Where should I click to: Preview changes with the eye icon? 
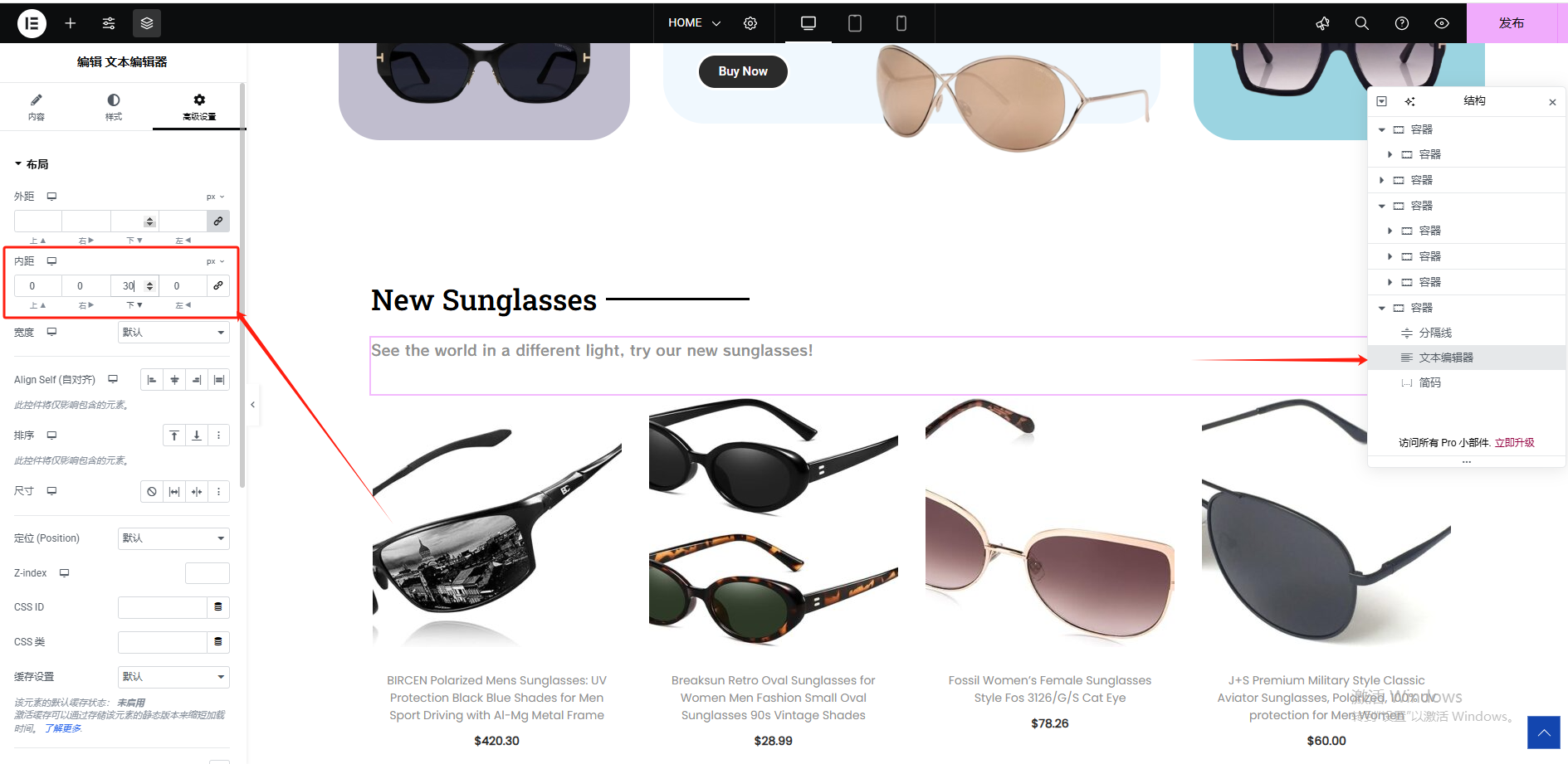tap(1442, 23)
